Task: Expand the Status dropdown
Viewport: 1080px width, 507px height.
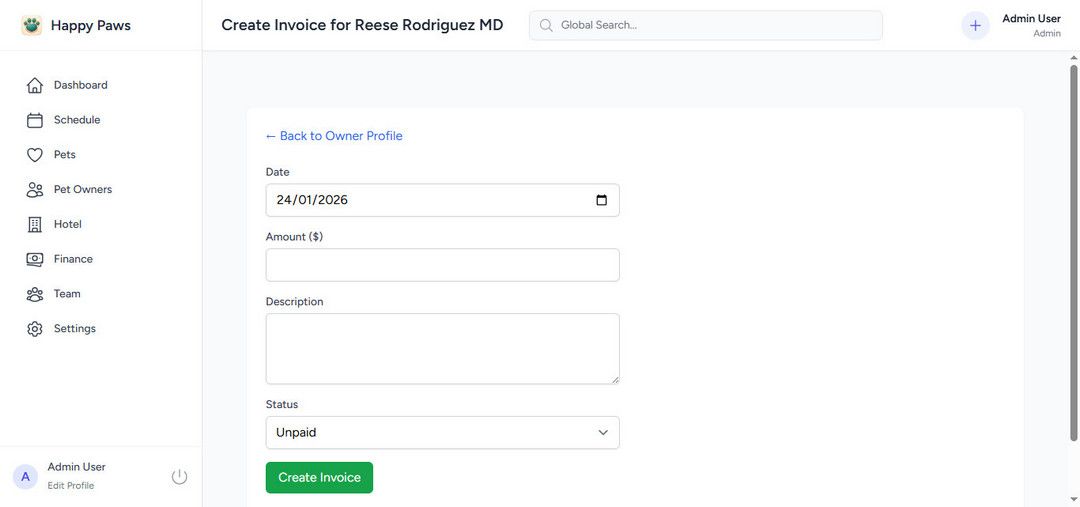Action: point(442,433)
